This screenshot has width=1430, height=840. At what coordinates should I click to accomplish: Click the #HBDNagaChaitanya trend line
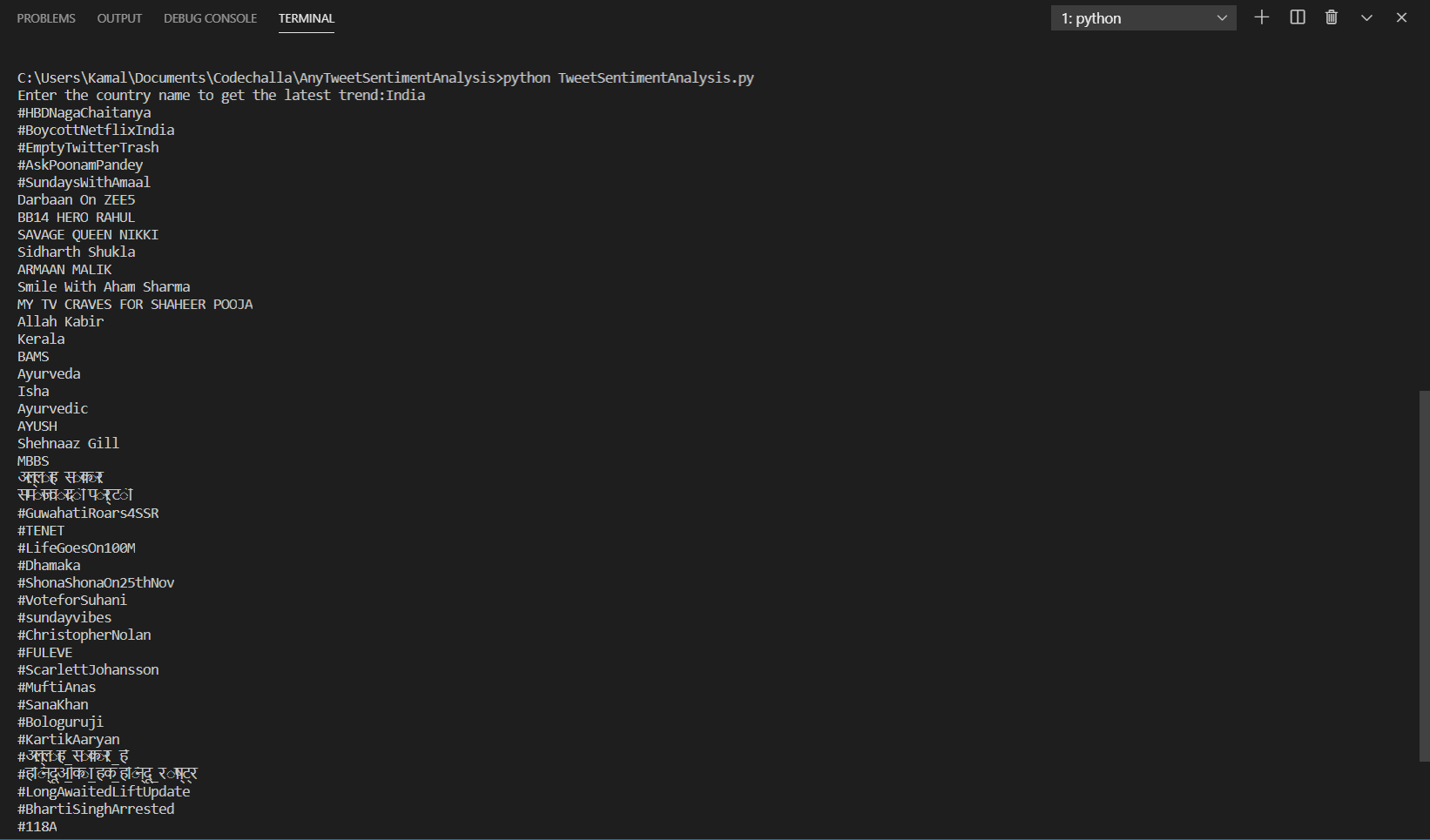pyautogui.click(x=84, y=112)
